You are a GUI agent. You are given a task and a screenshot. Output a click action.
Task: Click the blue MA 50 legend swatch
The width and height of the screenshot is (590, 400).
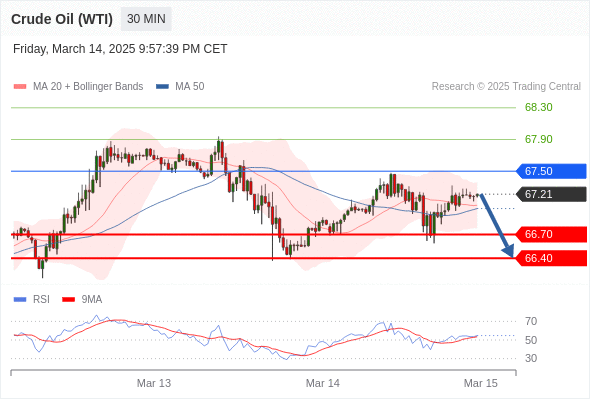pos(162,87)
